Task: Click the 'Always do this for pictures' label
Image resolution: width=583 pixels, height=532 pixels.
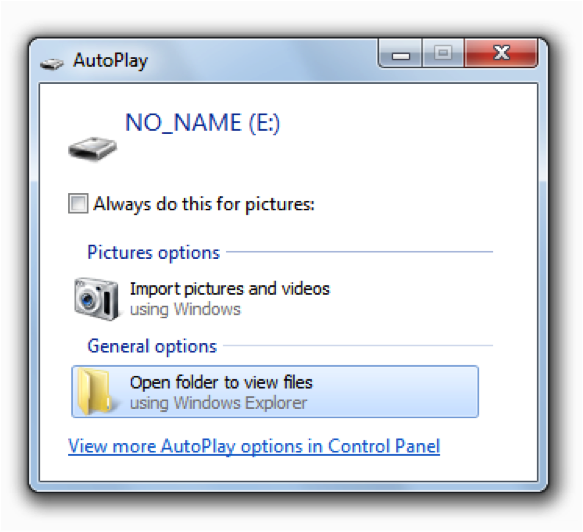Action: pos(204,204)
